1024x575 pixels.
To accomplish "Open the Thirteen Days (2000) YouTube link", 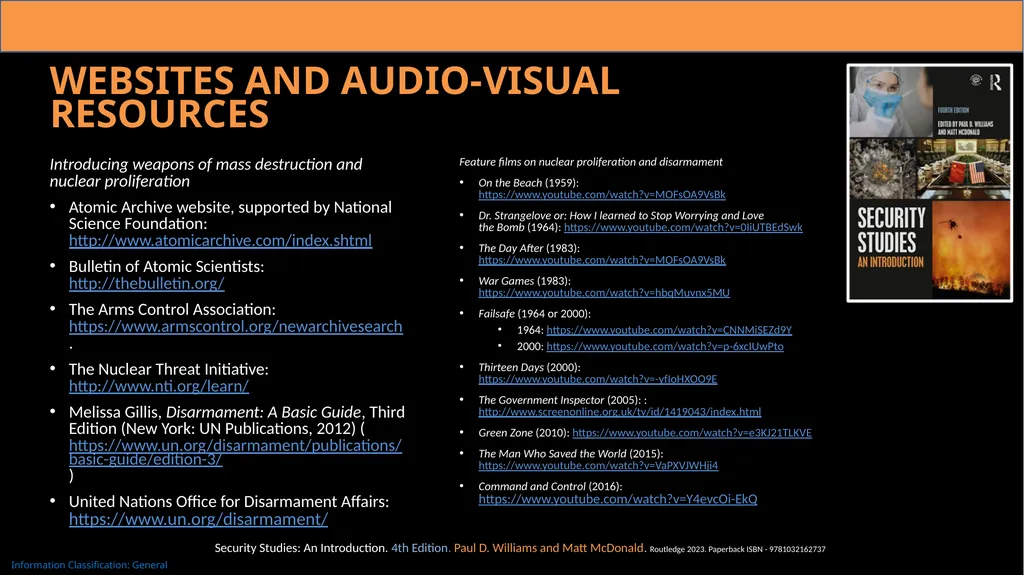I will click(x=598, y=379).
